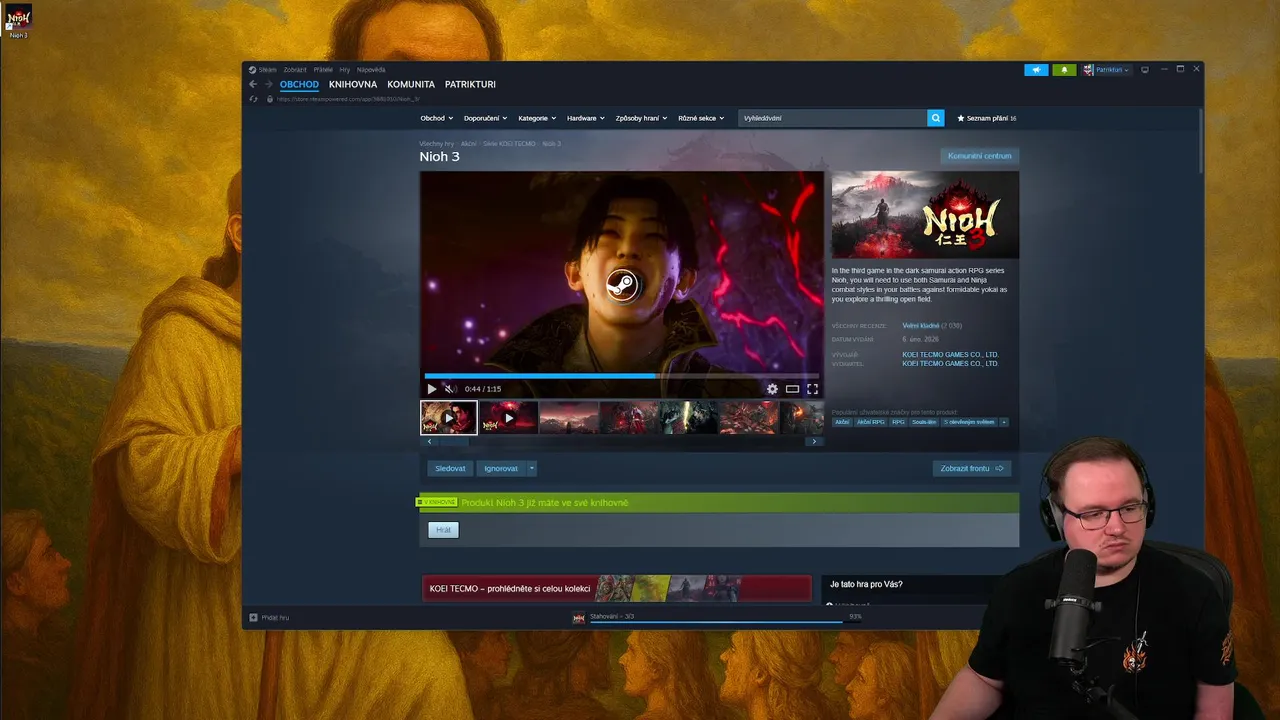Select the S otevřeným světem tag
The width and height of the screenshot is (1280, 720).
tap(969, 422)
